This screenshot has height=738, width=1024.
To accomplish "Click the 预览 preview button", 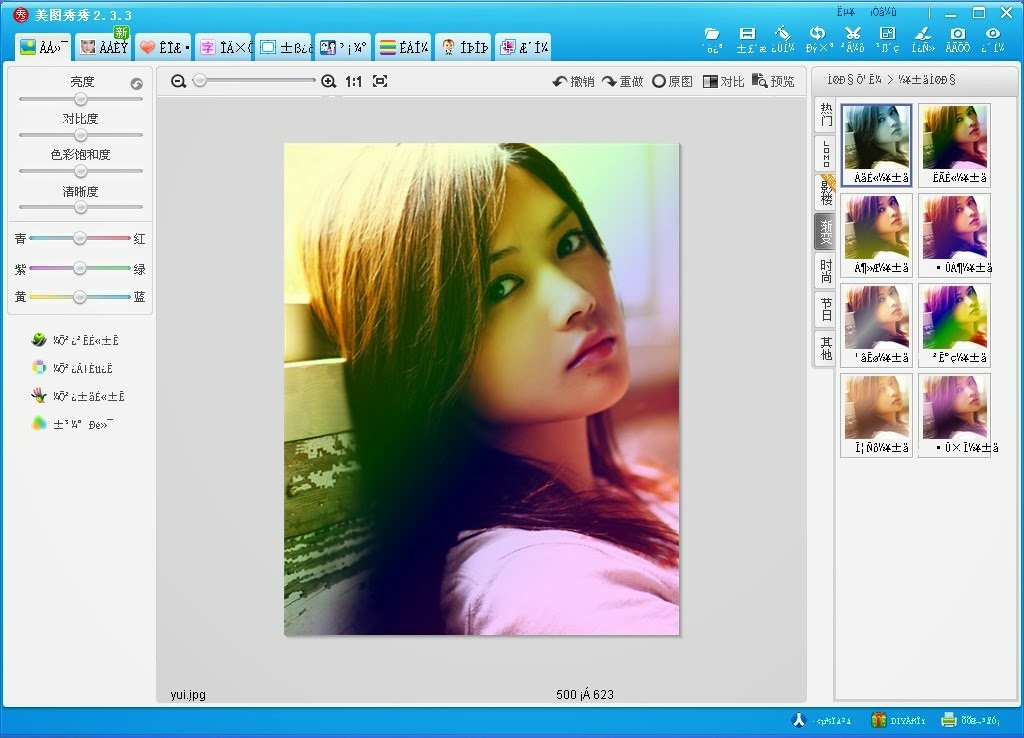I will tap(773, 81).
